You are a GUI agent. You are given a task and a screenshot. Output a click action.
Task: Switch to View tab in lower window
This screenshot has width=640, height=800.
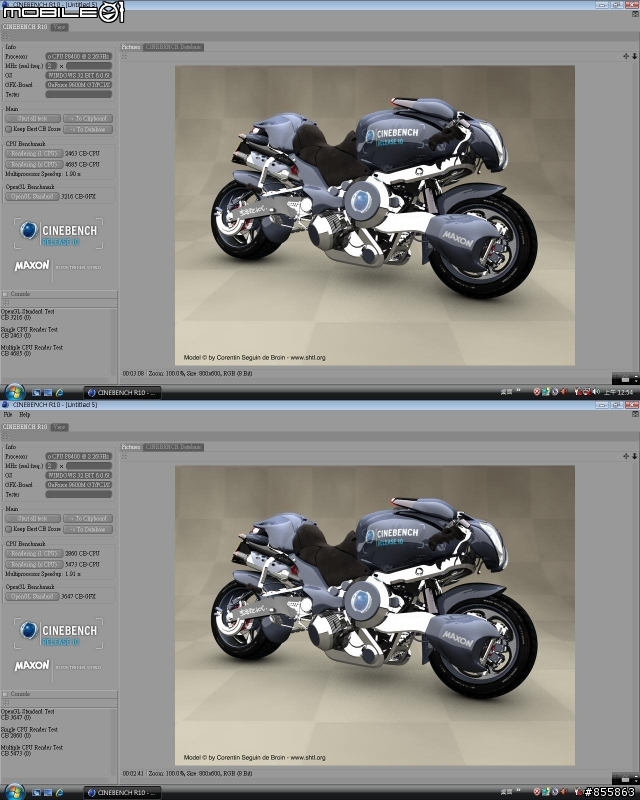[x=59, y=427]
